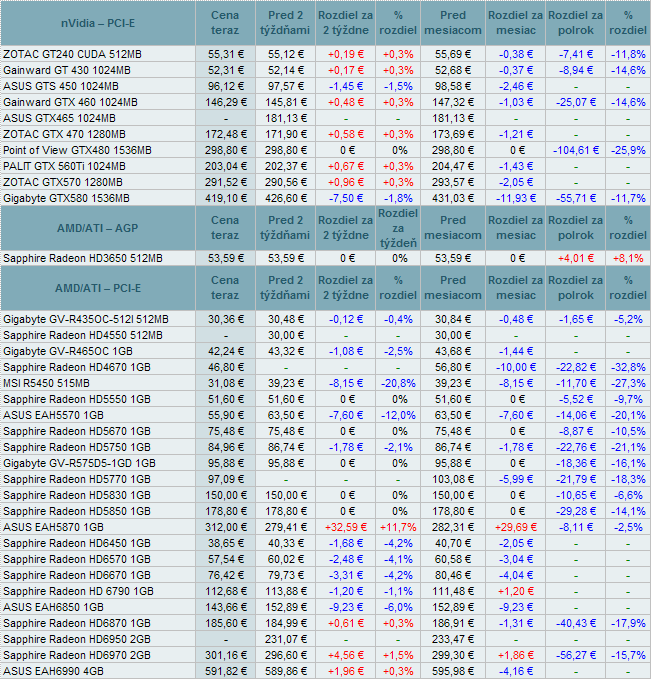651x679 pixels.
Task: Select the ZOTAC GT240 CUDA 512MB row name
Action: click(72, 55)
